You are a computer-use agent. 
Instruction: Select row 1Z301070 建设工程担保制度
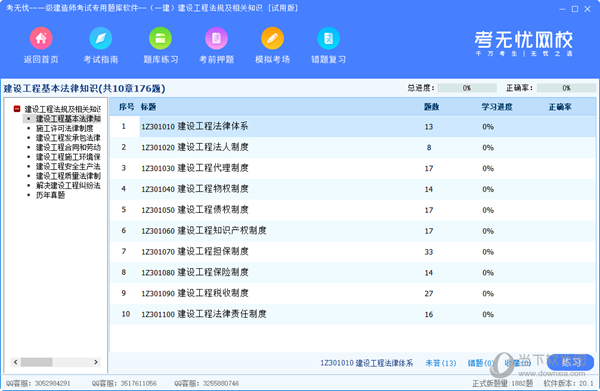click(x=353, y=252)
